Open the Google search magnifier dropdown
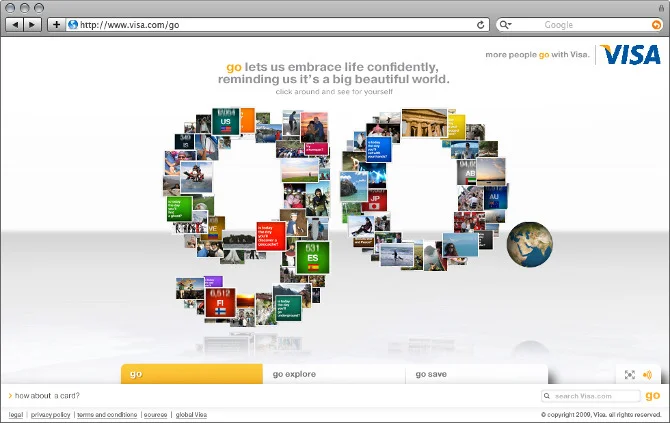Viewport: 670px width, 423px height. point(505,25)
